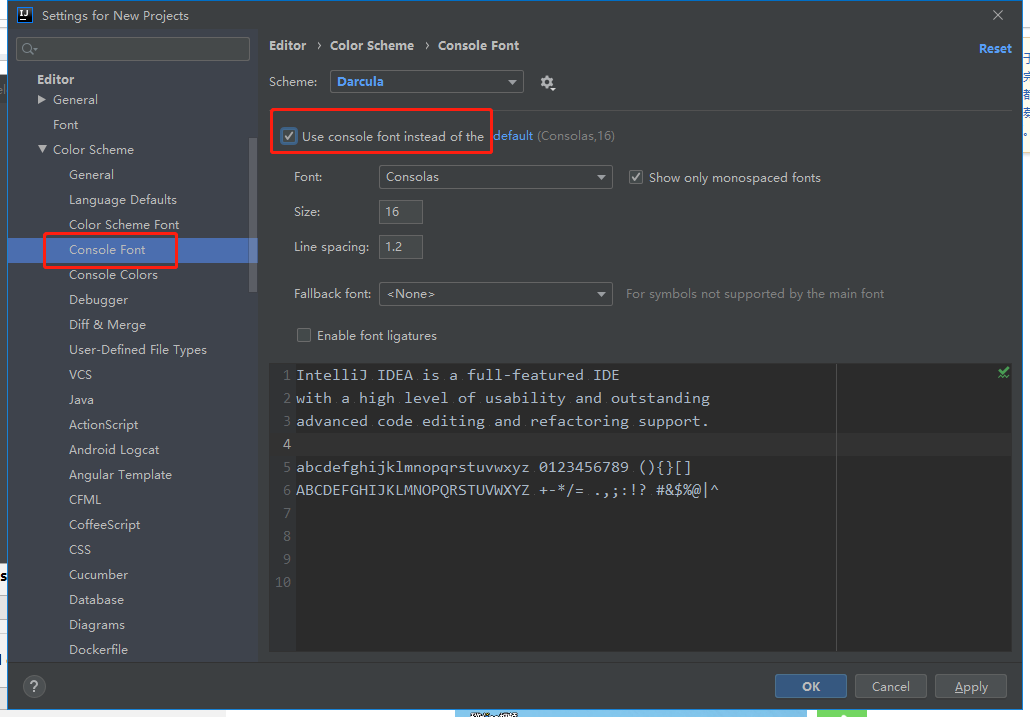
Task: Click preview line 'advanced code editing and refactoring support.'
Action: click(503, 422)
